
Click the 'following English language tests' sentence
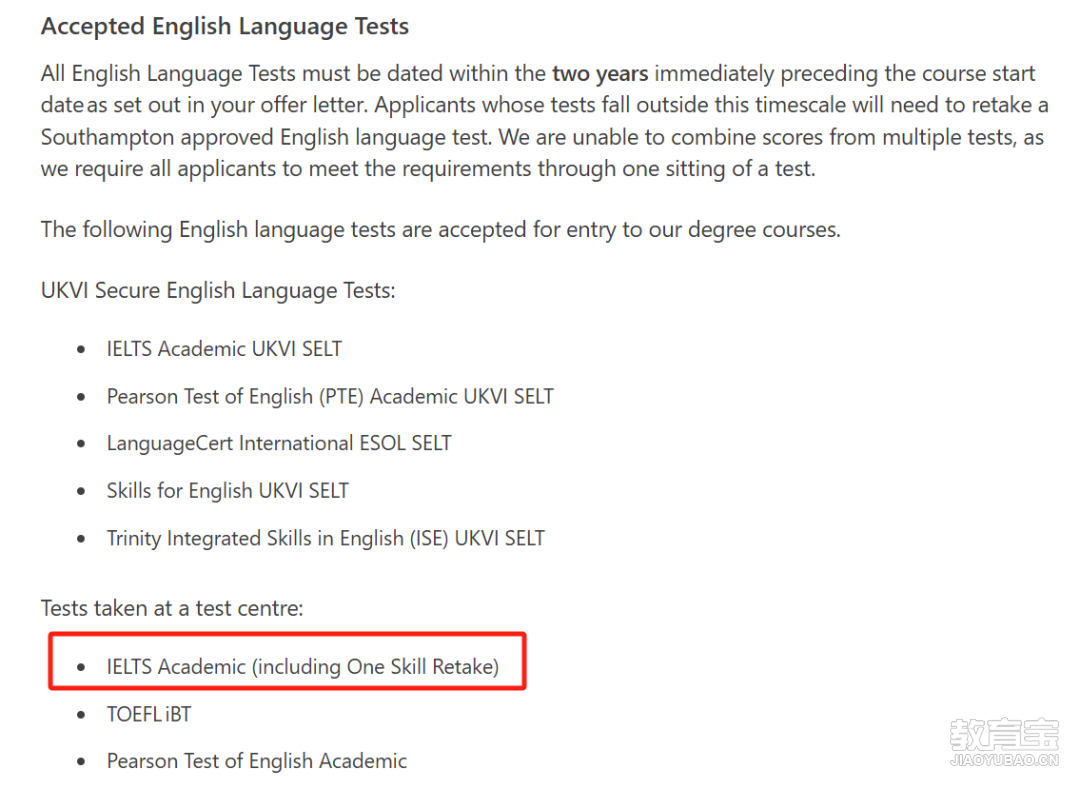[x=440, y=229]
